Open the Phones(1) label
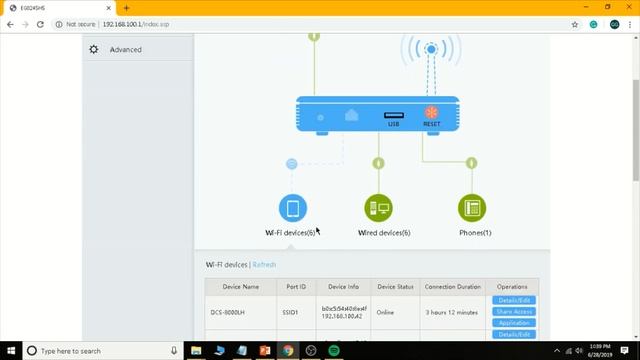 pyautogui.click(x=475, y=233)
